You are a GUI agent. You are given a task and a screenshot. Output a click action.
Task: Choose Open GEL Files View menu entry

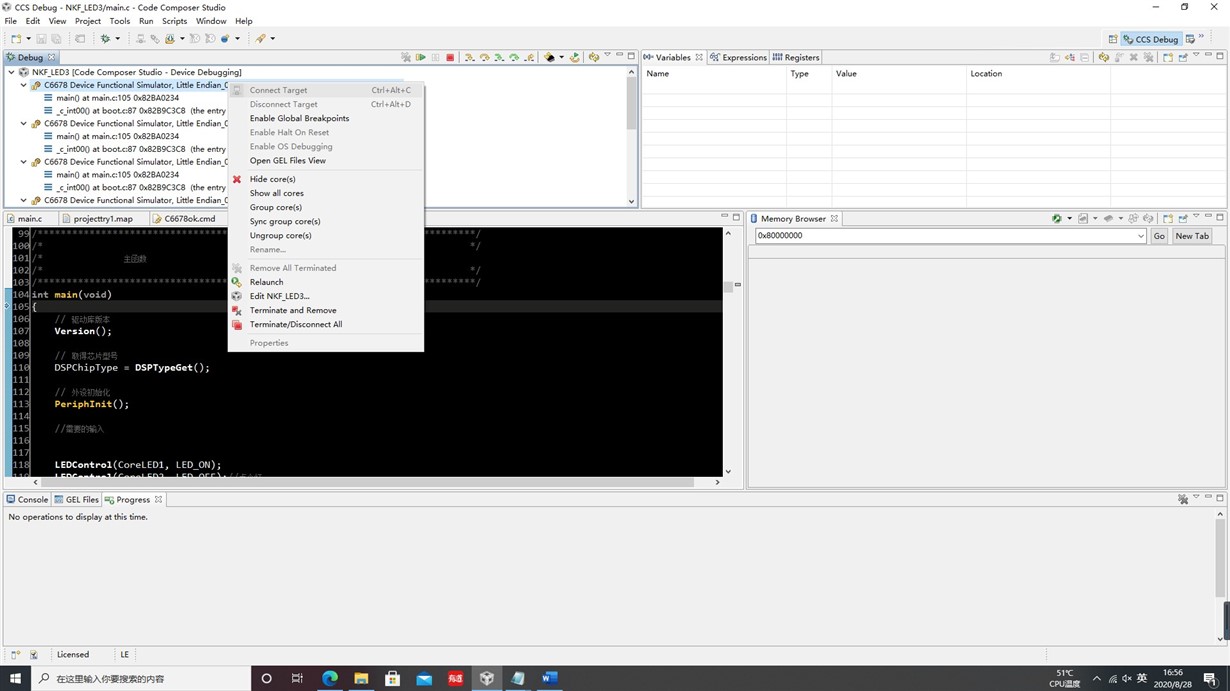coord(287,160)
